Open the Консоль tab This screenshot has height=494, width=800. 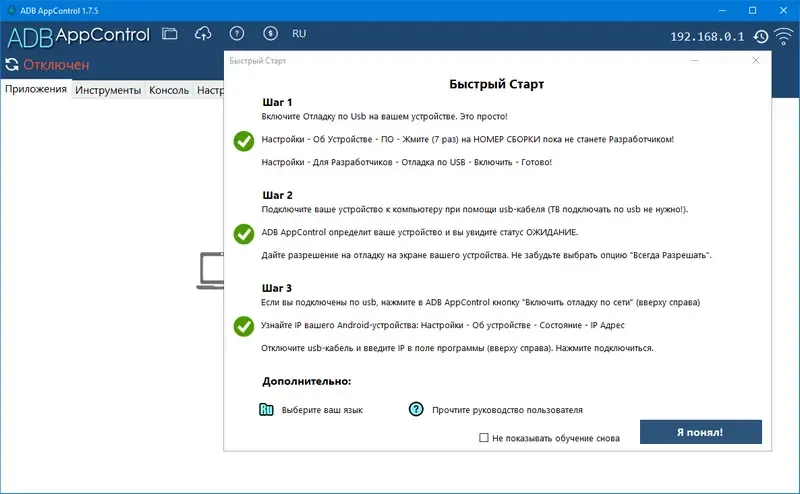coord(169,90)
